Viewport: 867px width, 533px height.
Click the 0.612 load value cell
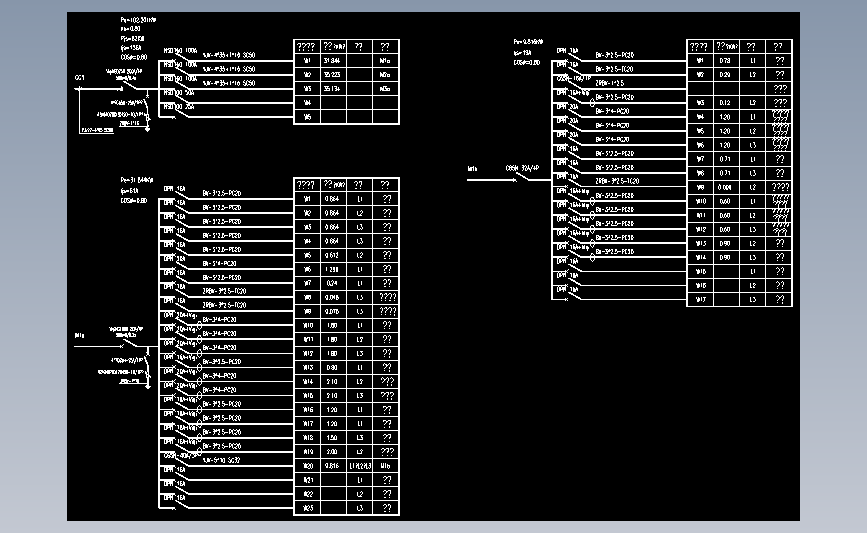coord(333,255)
